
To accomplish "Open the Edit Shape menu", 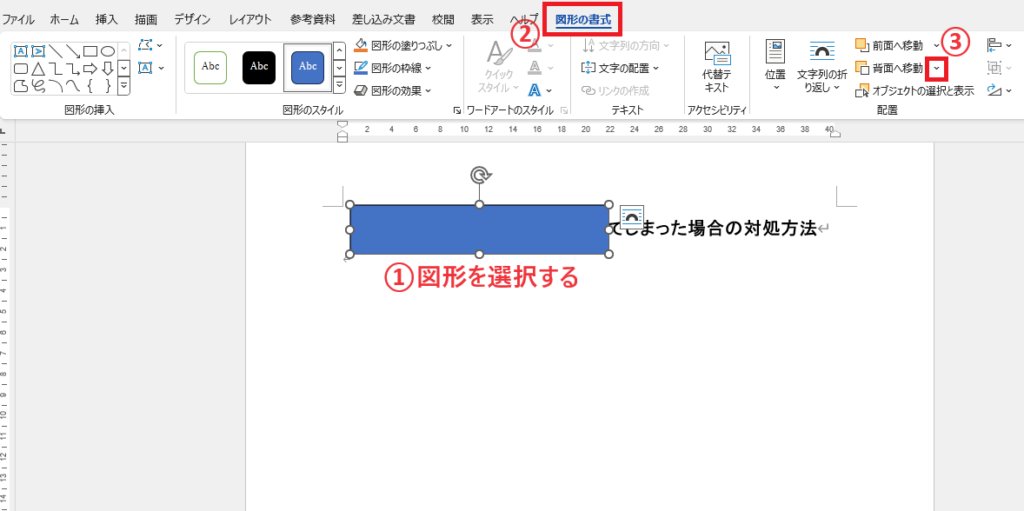I will pyautogui.click(x=150, y=45).
